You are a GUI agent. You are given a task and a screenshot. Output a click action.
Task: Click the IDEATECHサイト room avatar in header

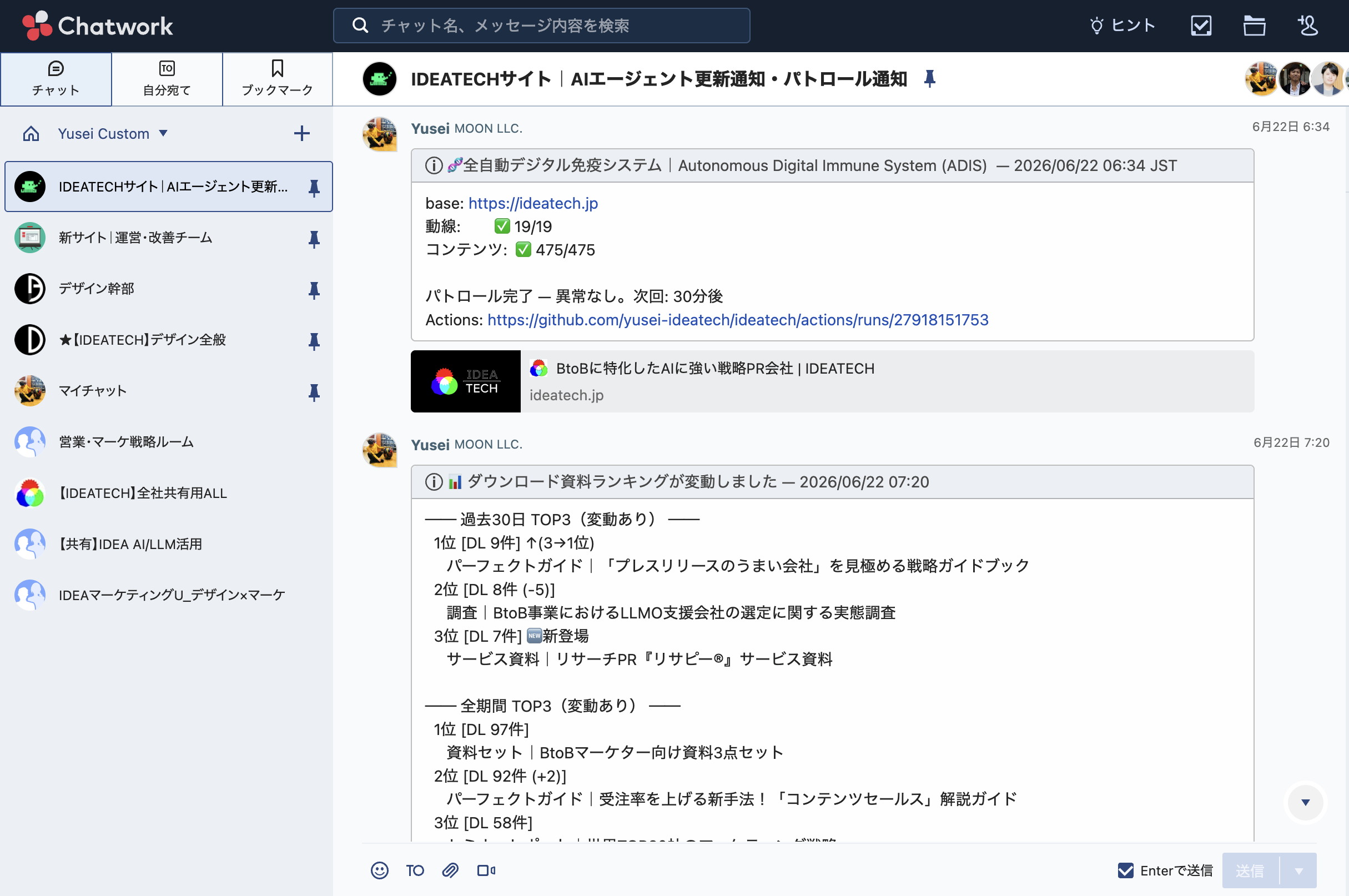[379, 79]
